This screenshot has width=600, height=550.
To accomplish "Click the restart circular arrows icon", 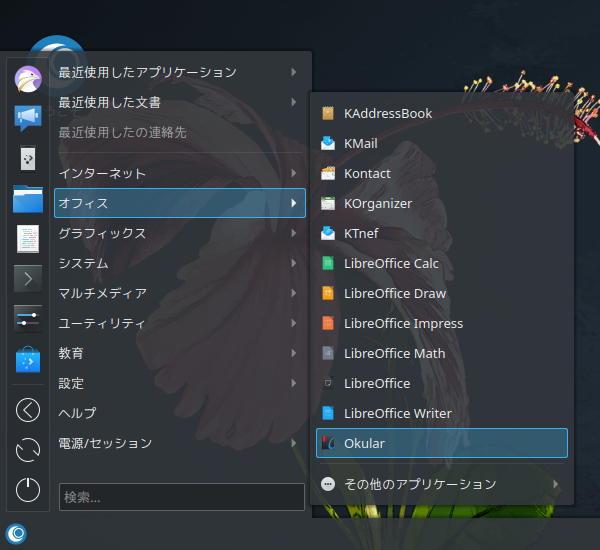I will (28, 450).
